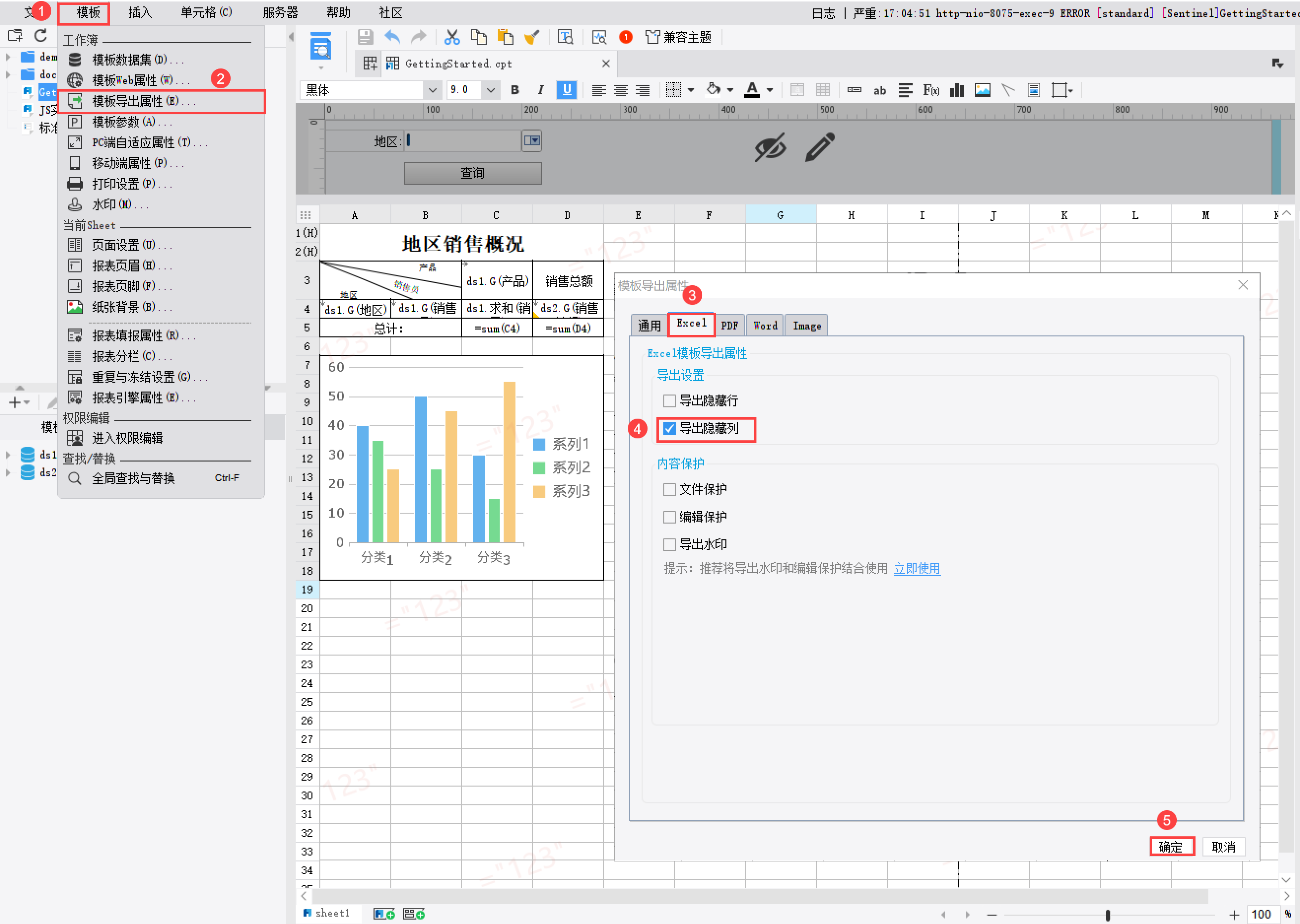The width and height of the screenshot is (1300, 924).
Task: Click the zoom slider handle
Action: pyautogui.click(x=1108, y=915)
